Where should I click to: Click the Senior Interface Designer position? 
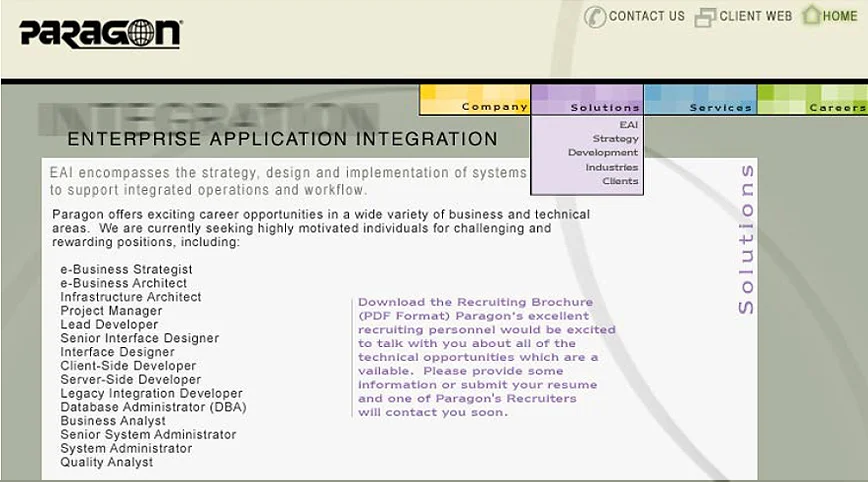pyautogui.click(x=140, y=338)
